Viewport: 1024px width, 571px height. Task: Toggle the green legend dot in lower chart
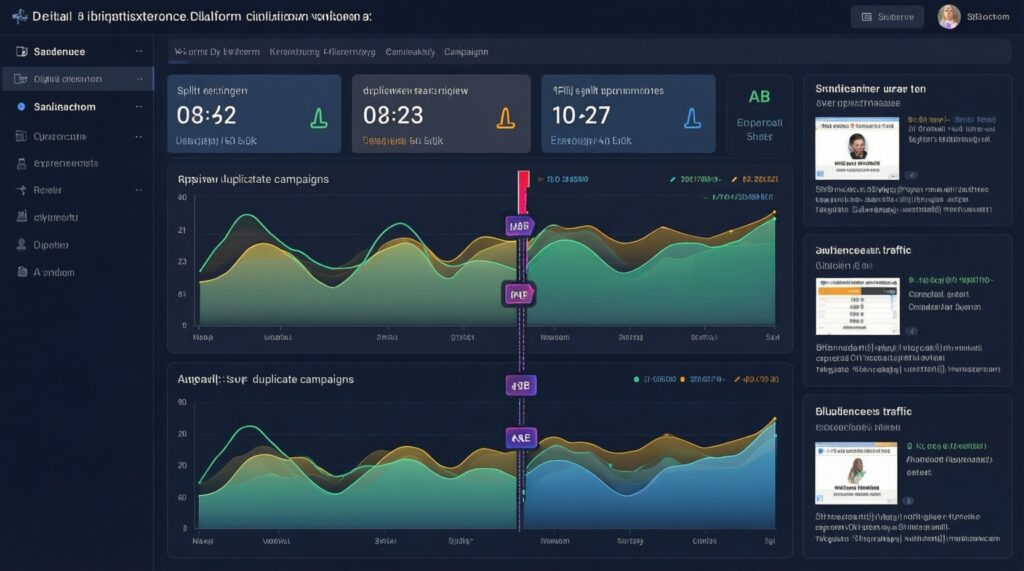[x=636, y=380]
